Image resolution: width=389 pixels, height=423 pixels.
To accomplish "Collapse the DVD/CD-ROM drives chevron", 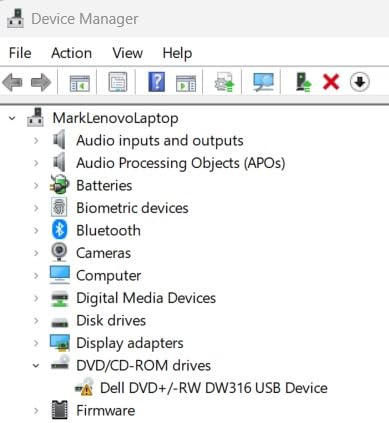I will [x=36, y=366].
